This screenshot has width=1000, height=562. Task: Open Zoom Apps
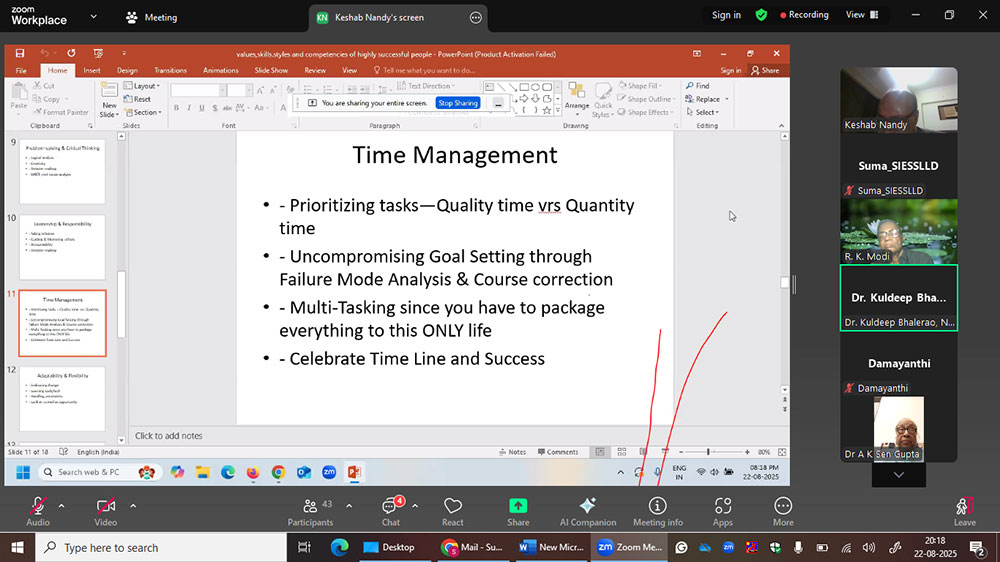coord(723,512)
